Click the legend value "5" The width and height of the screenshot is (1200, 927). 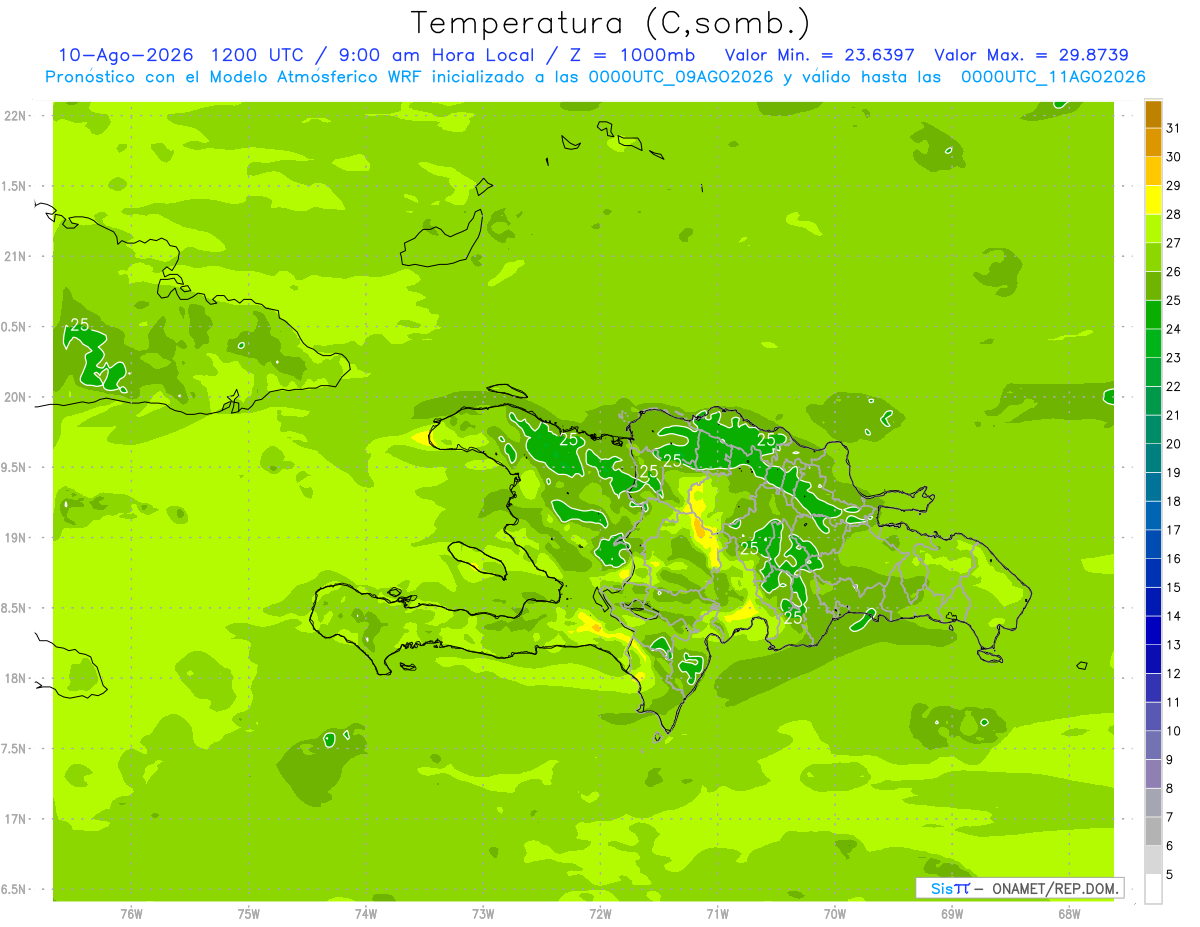click(1170, 875)
